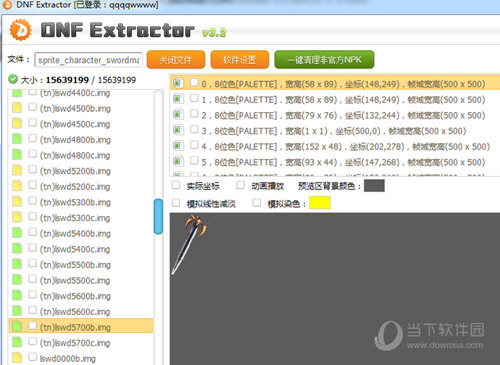Click the green icon on highlighted (tn)lswd5700b.img row
This screenshot has height=365, width=500.
point(17,326)
